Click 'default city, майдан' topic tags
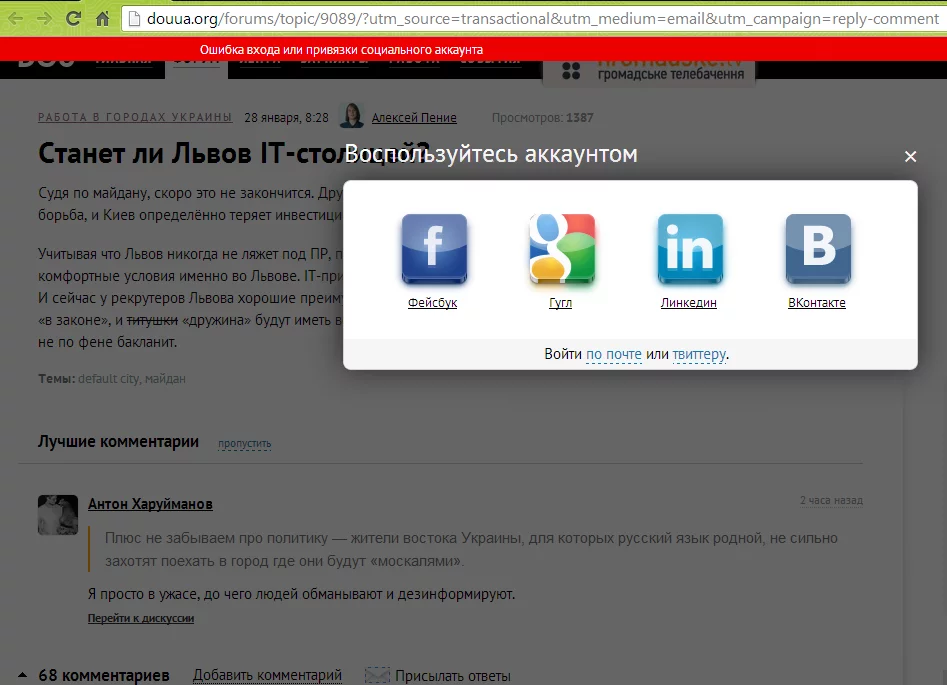Image resolution: width=947 pixels, height=685 pixels. click(x=132, y=379)
